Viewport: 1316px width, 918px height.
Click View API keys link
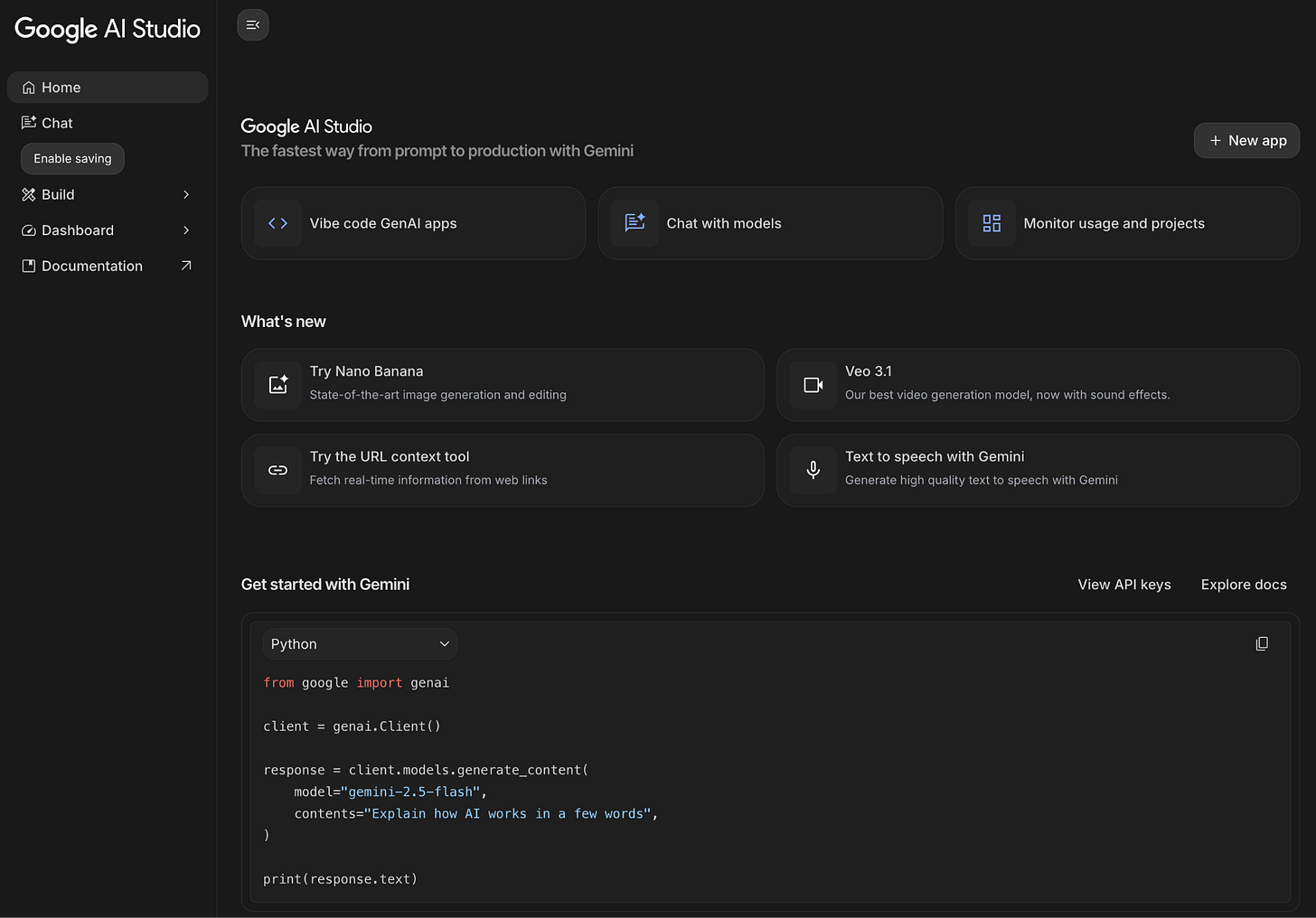click(x=1124, y=585)
